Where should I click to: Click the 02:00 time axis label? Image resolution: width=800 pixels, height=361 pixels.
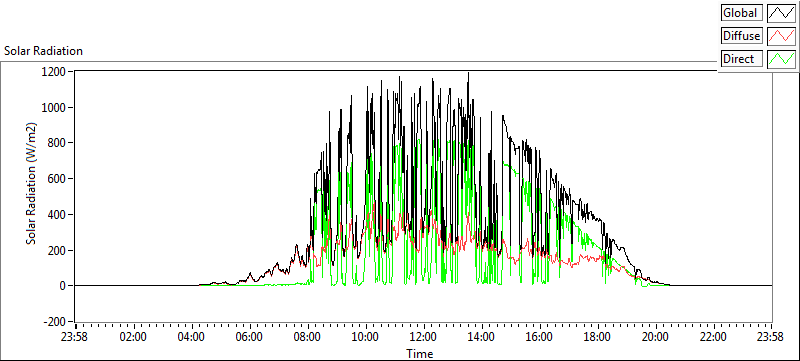tap(134, 338)
